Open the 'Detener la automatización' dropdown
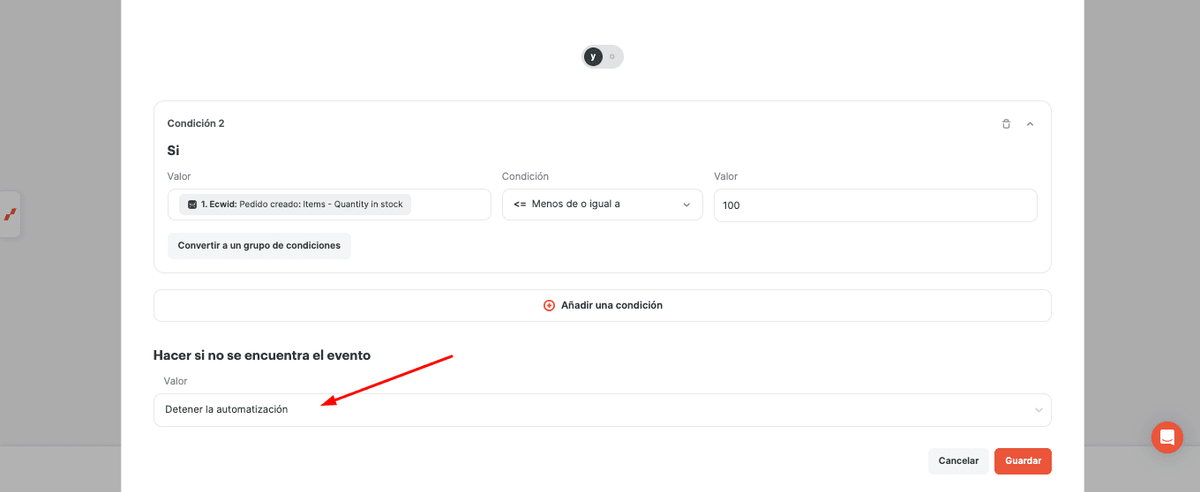 coord(602,410)
